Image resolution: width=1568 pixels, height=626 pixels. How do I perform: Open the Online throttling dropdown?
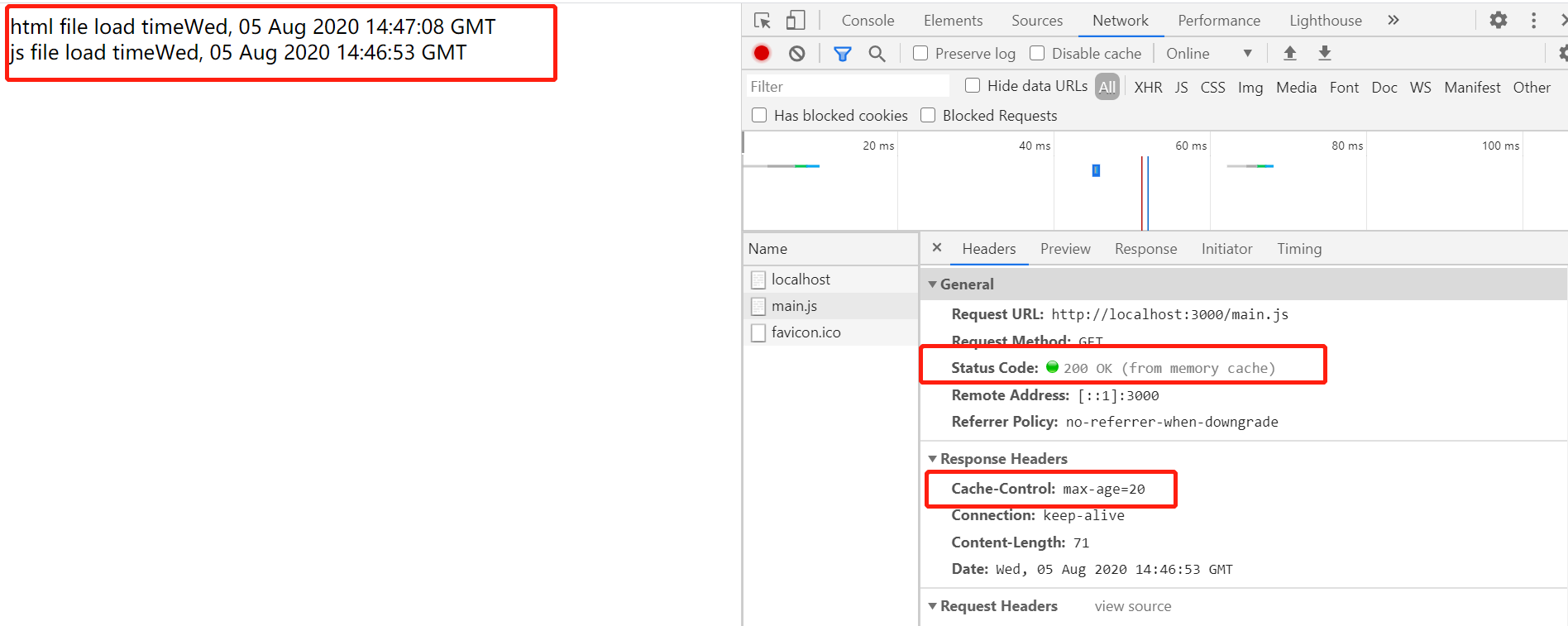1208,54
